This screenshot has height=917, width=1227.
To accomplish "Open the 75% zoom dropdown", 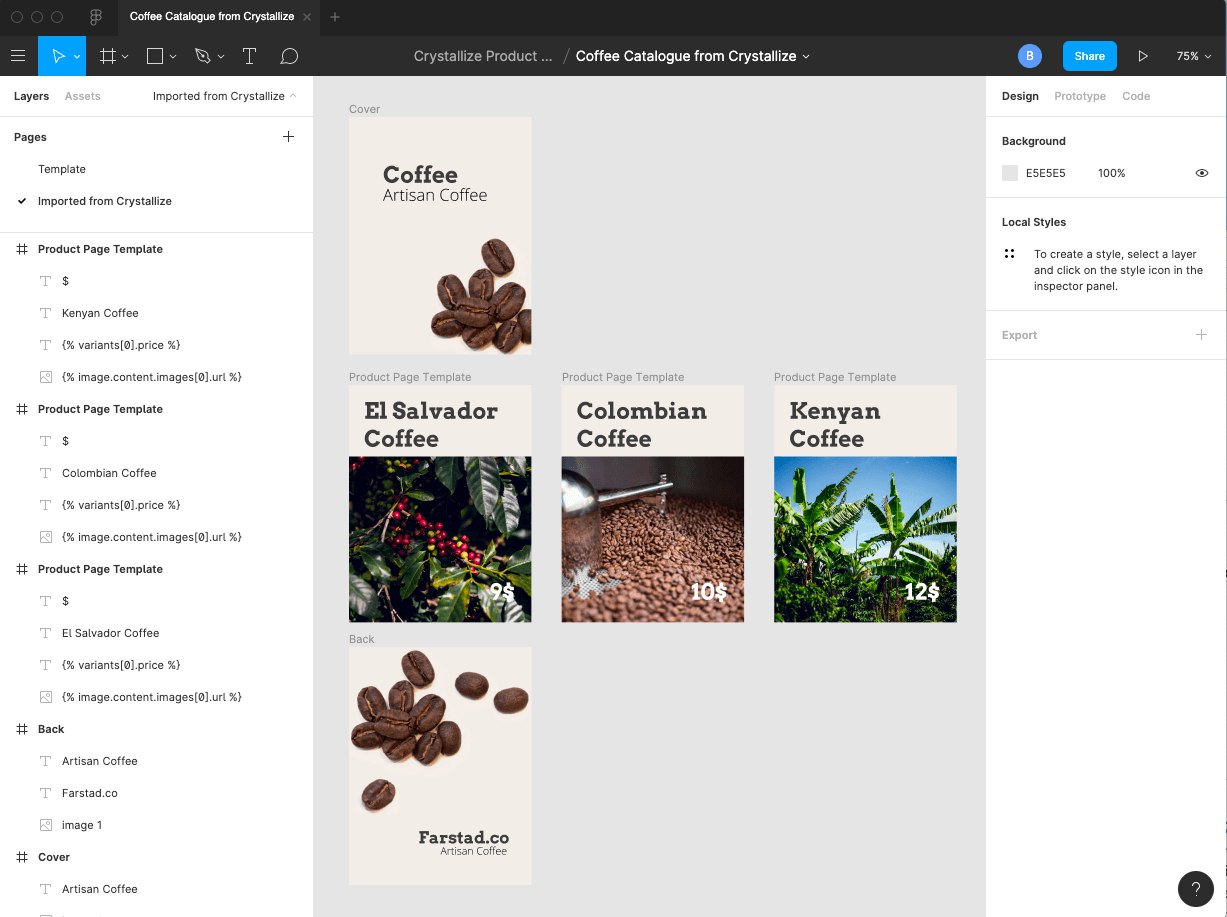I will coord(1192,56).
